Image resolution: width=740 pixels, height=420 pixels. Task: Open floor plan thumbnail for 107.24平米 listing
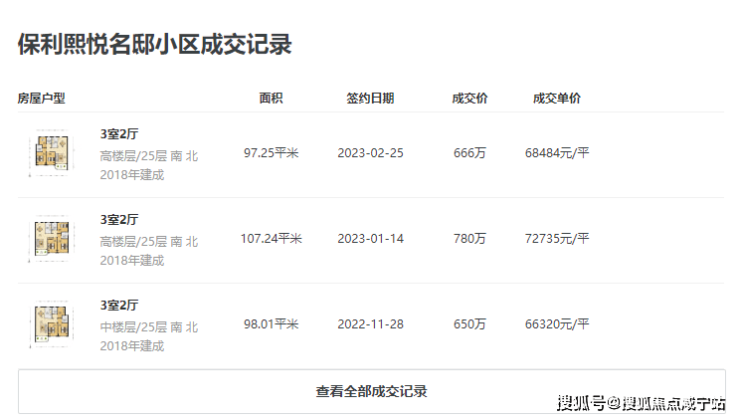click(52, 239)
